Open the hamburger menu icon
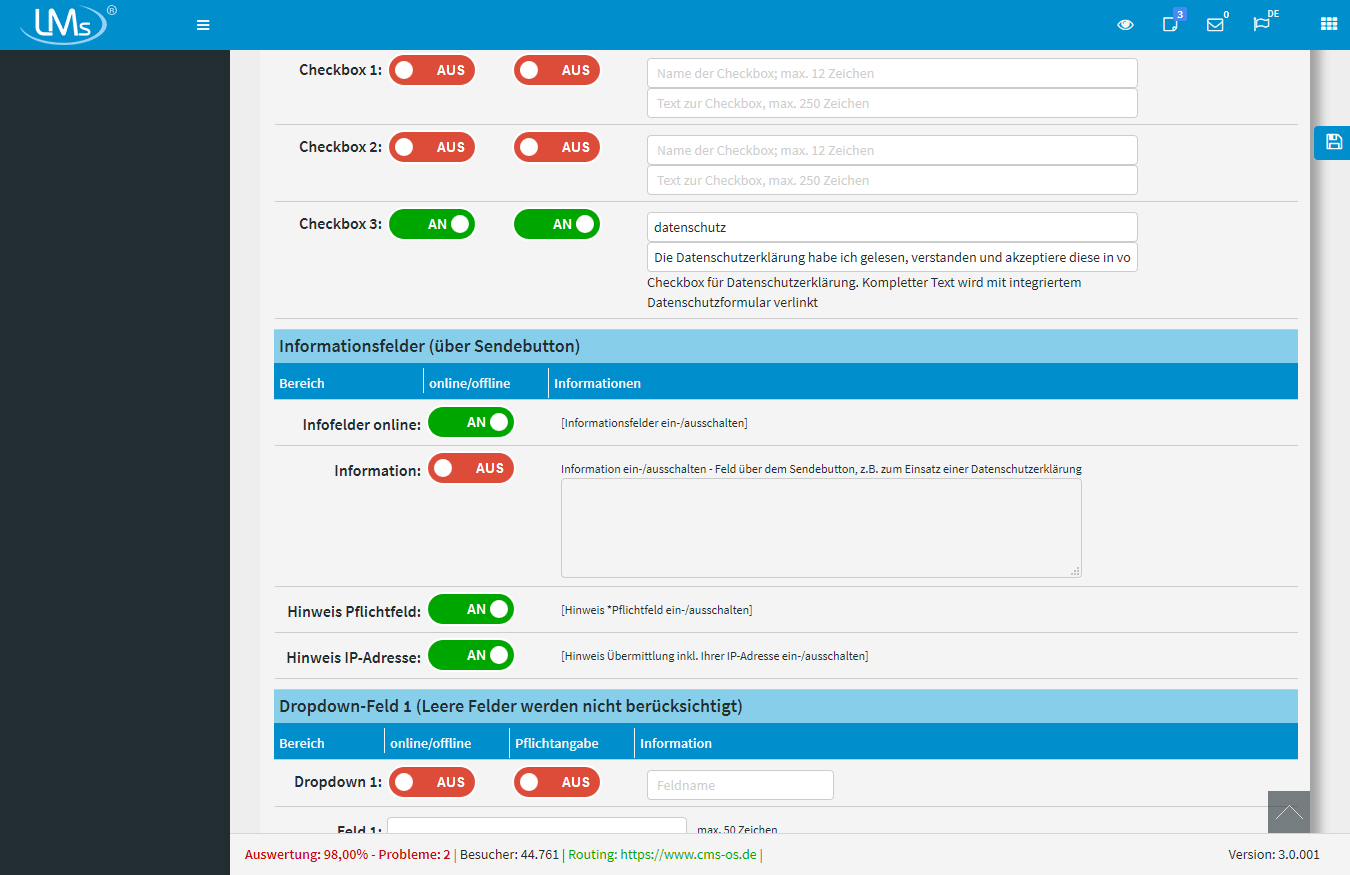 coord(203,25)
